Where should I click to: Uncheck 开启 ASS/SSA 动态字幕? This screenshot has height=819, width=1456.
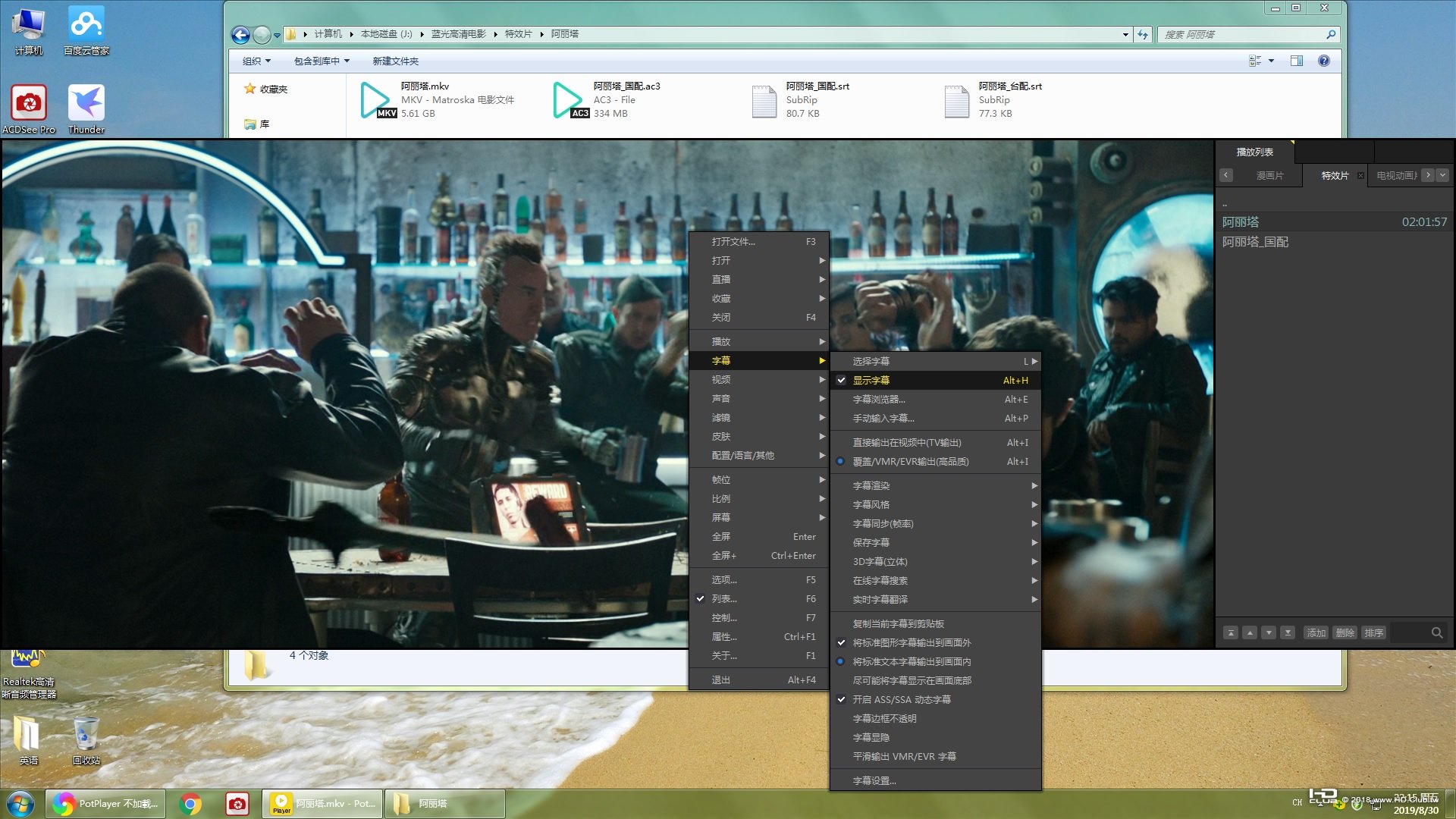pyautogui.click(x=901, y=700)
